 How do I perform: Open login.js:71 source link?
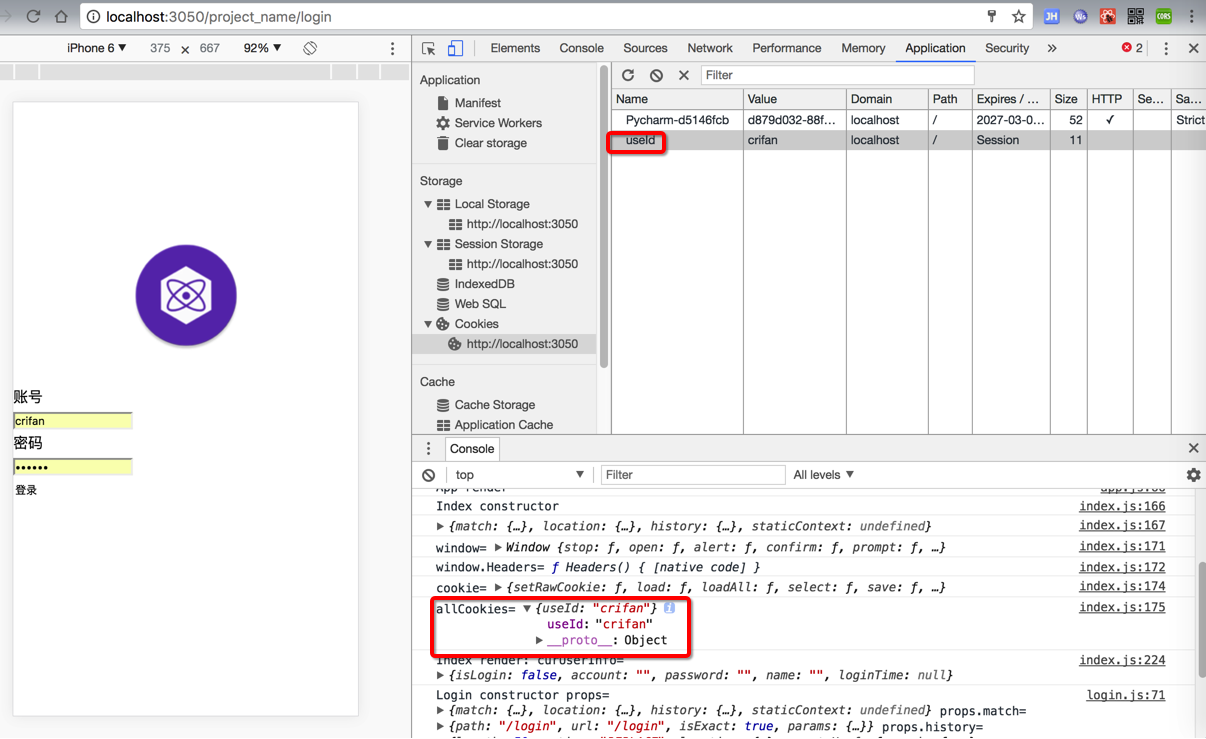click(1126, 695)
